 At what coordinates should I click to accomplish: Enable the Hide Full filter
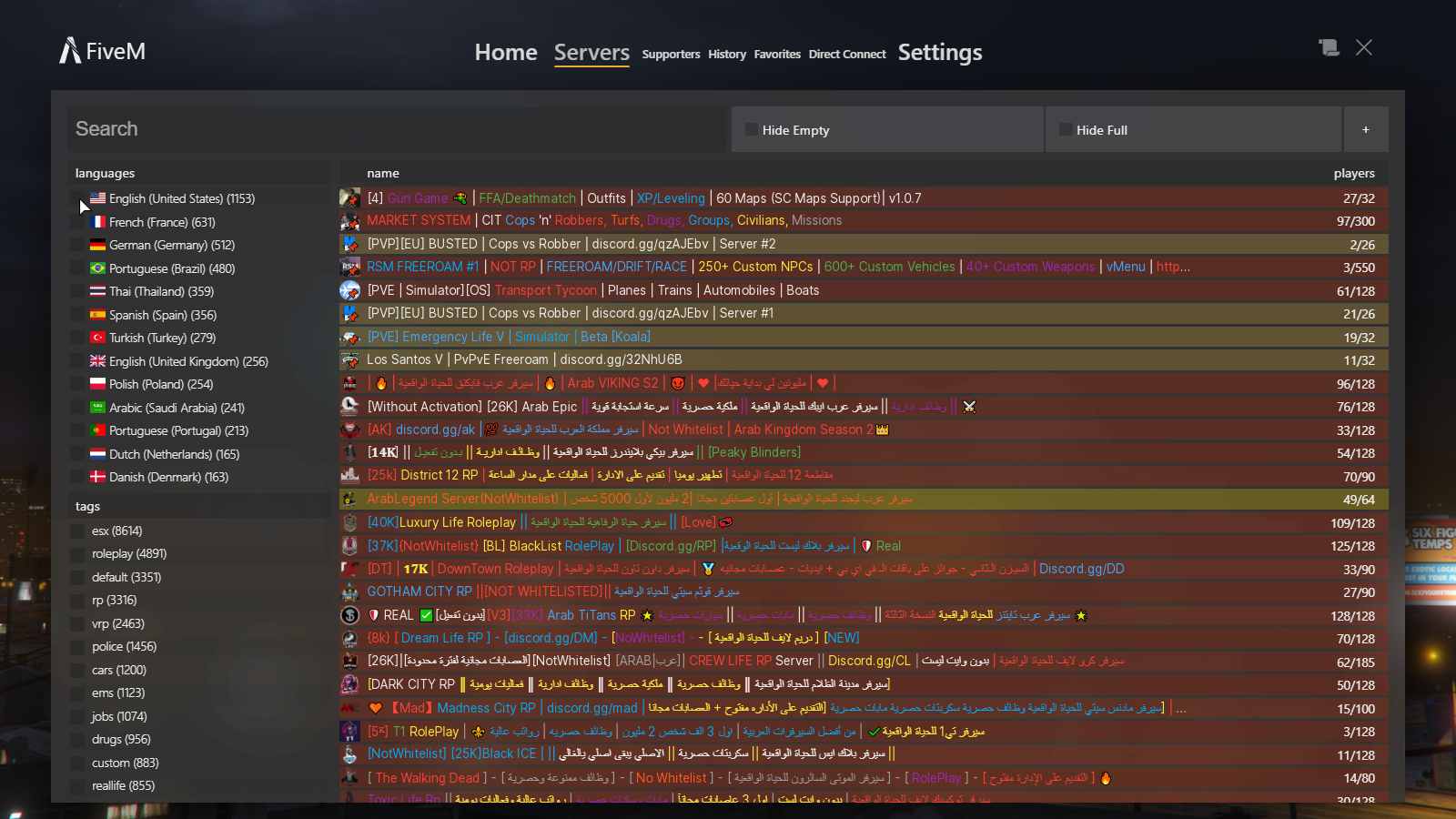(1065, 129)
